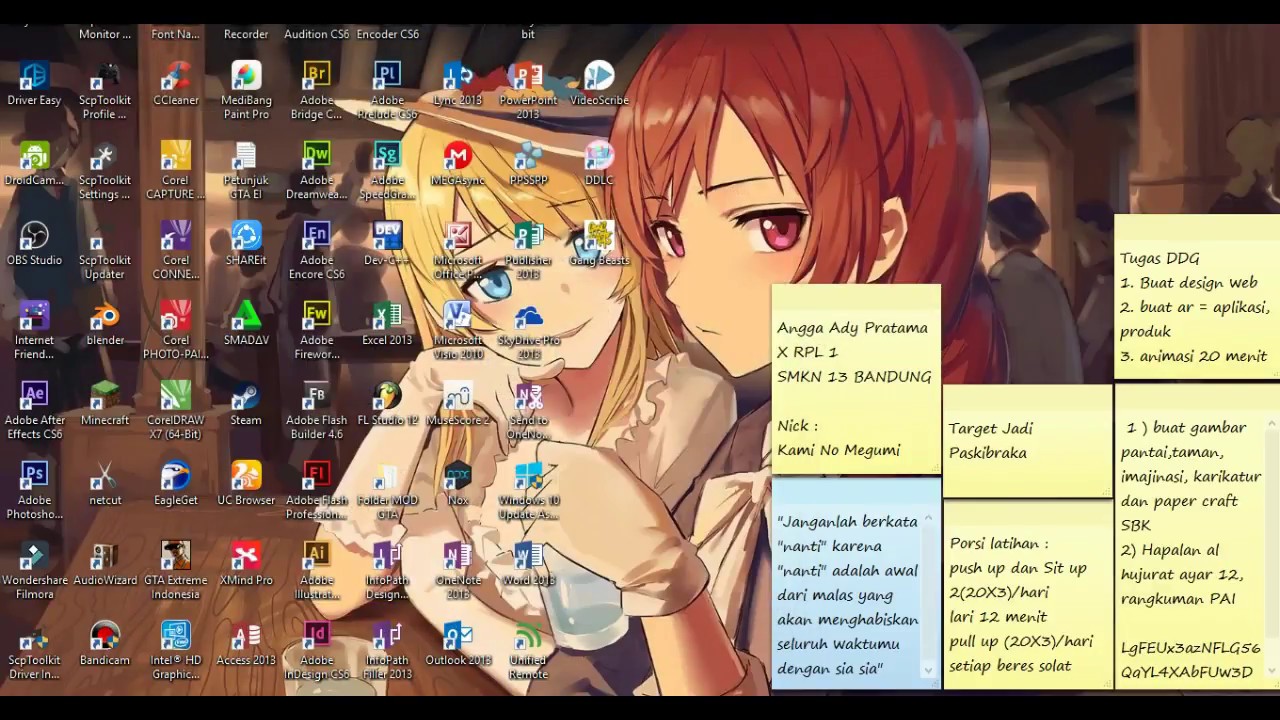Image resolution: width=1280 pixels, height=720 pixels.
Task: Open Adobe Prelude CS6 shortcut
Action: (x=387, y=91)
